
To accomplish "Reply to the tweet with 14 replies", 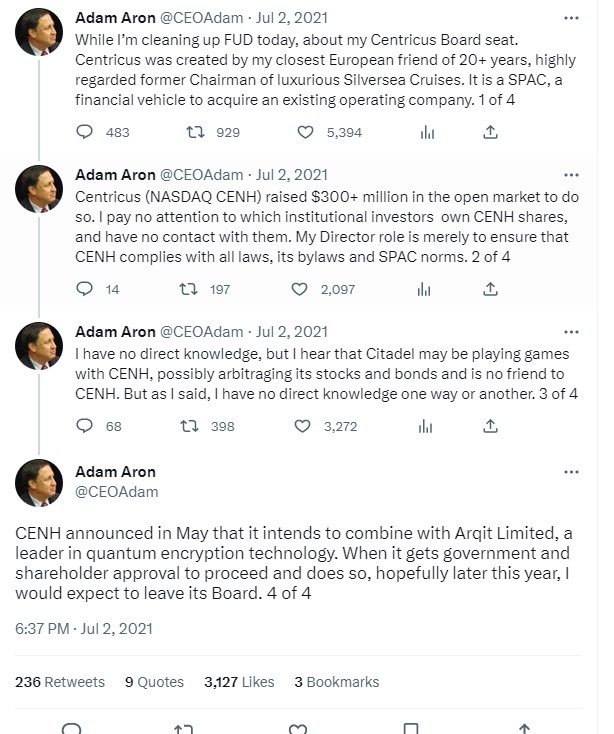I will click(x=85, y=289).
